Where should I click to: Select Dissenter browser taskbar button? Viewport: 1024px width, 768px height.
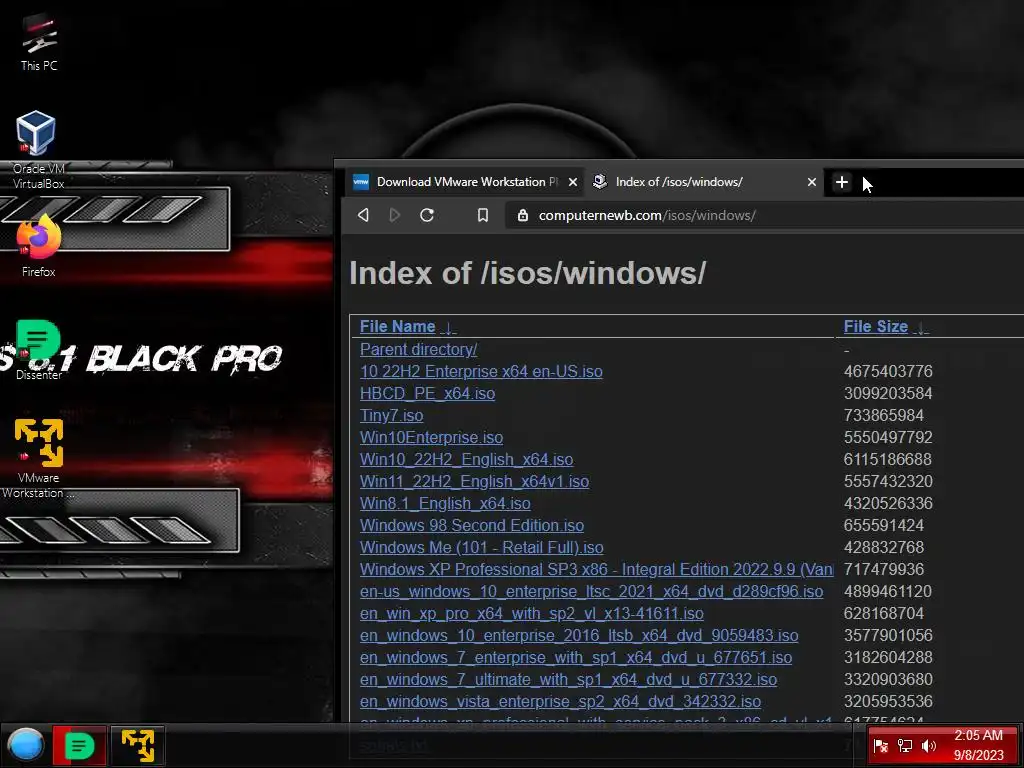pos(80,745)
